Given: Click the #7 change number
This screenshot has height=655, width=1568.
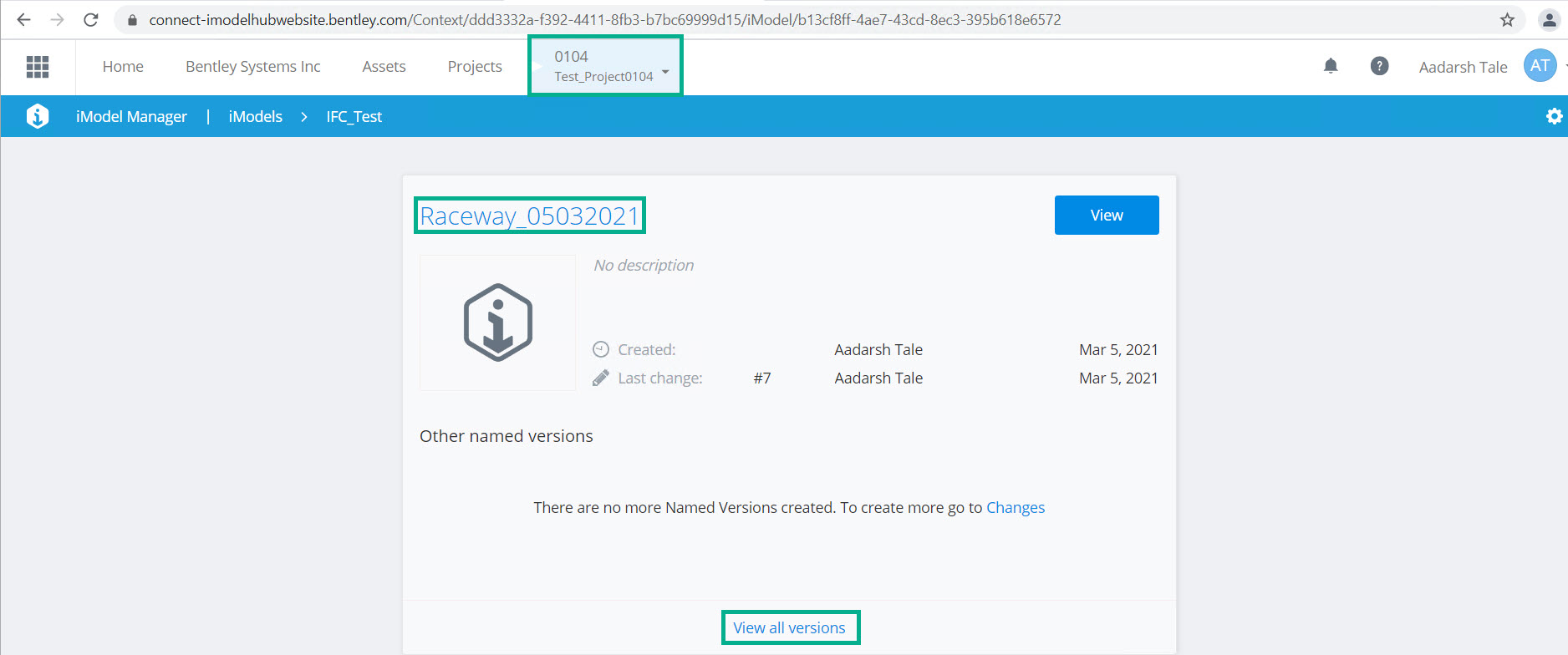Looking at the screenshot, I should click(762, 378).
